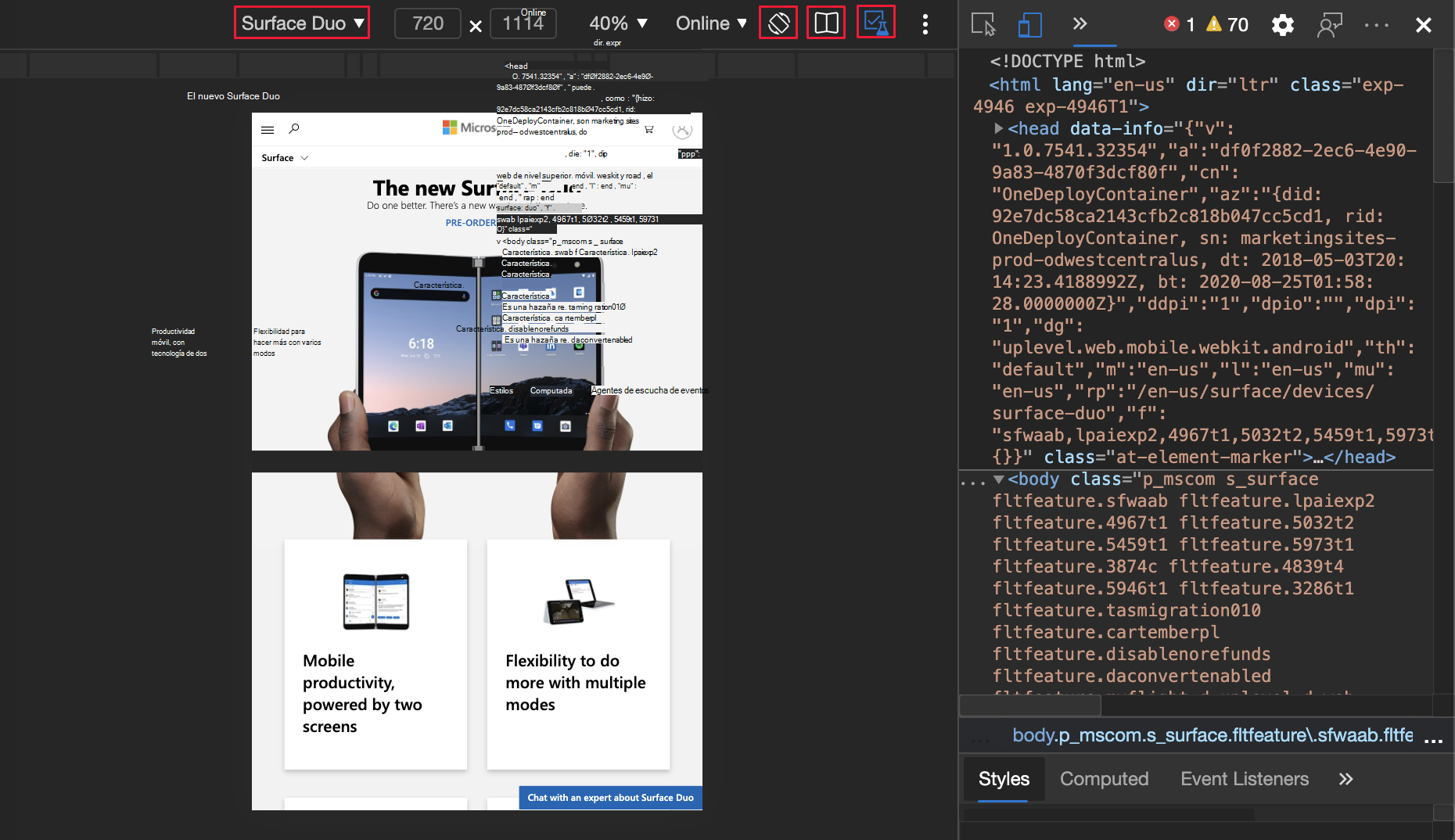Rotate the emulated viewport orientation icon
This screenshot has width=1455, height=840.
click(x=778, y=23)
